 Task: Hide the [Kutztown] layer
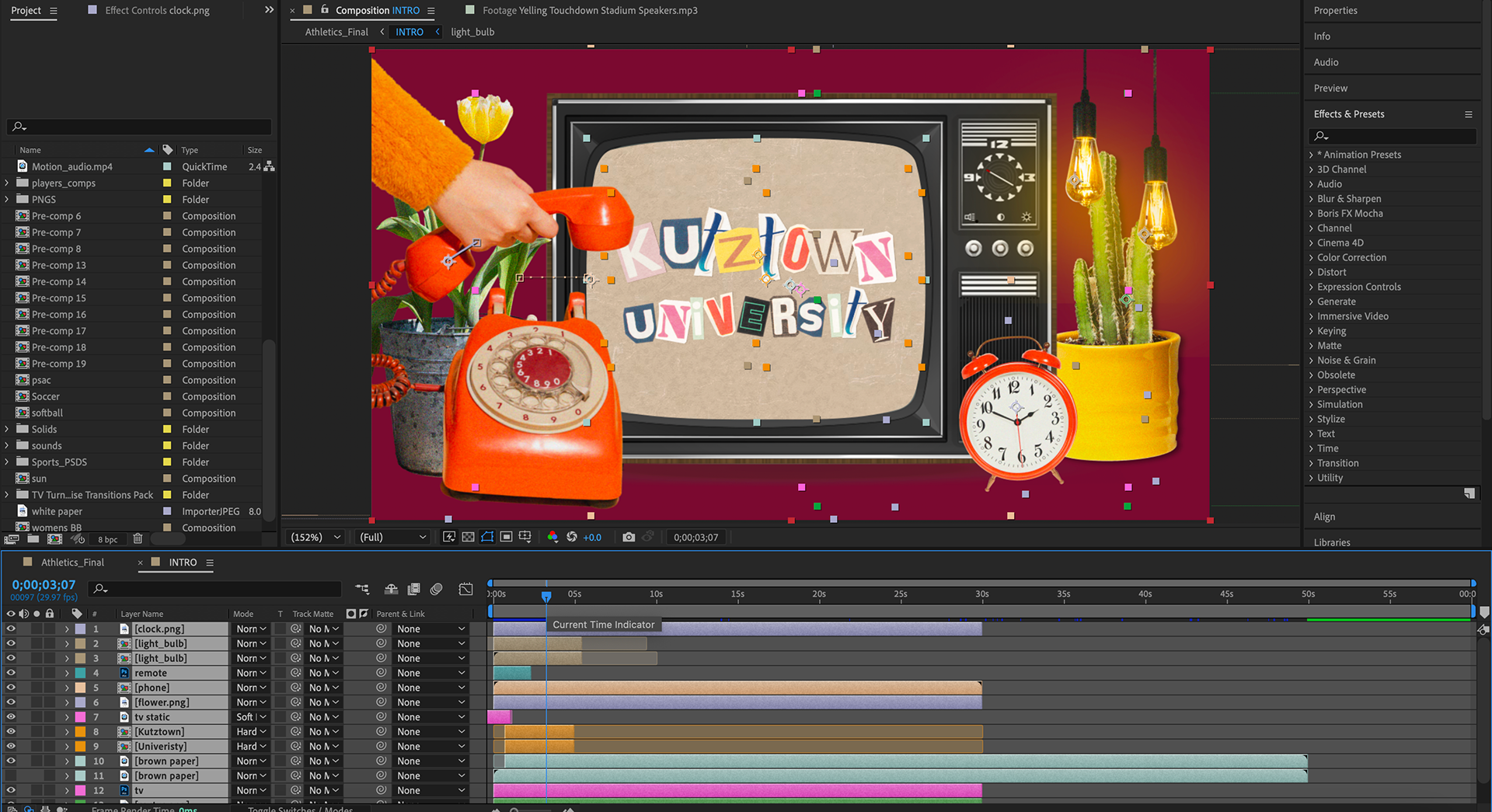11,732
